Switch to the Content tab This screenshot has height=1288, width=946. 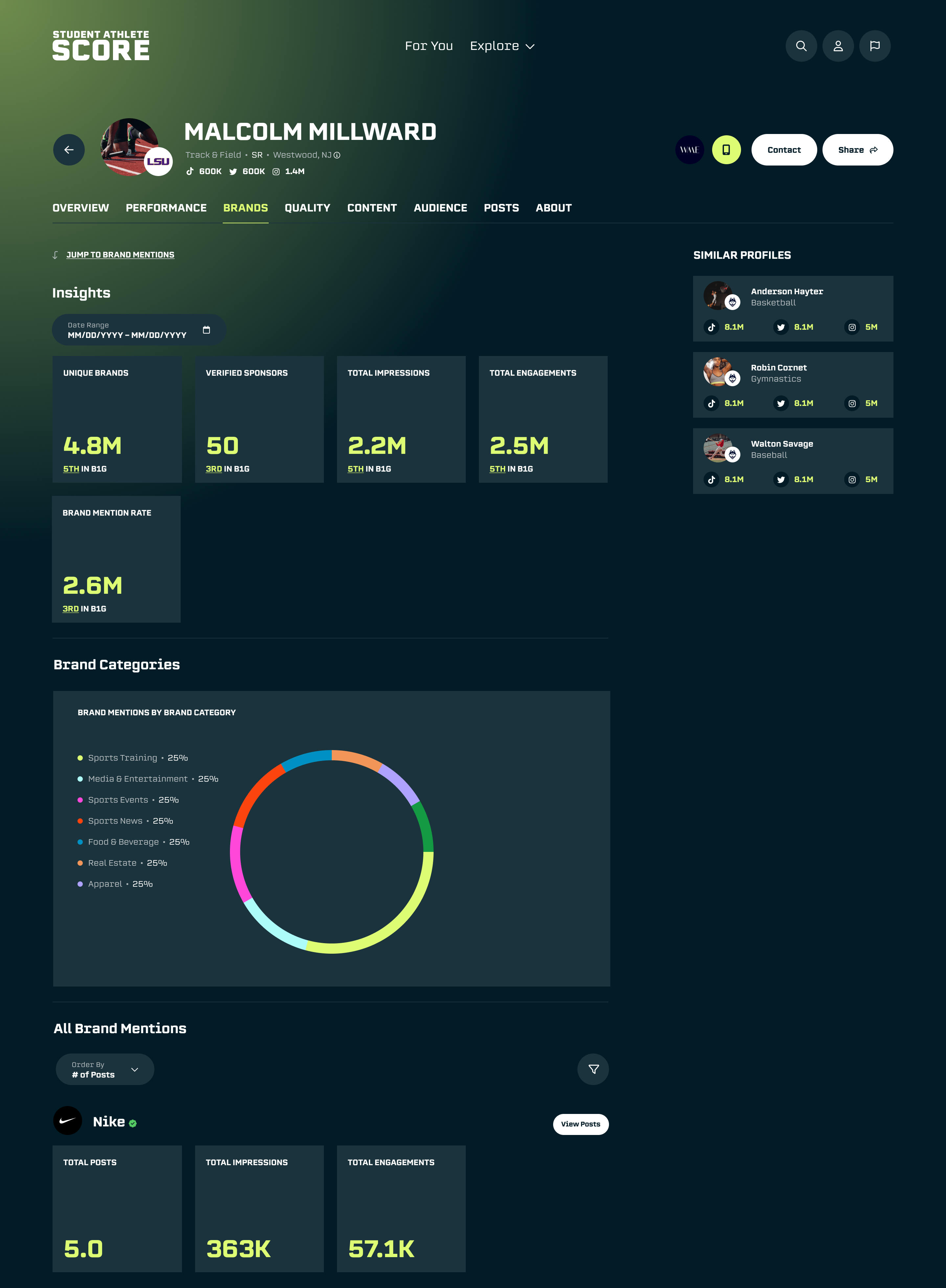[x=372, y=208]
